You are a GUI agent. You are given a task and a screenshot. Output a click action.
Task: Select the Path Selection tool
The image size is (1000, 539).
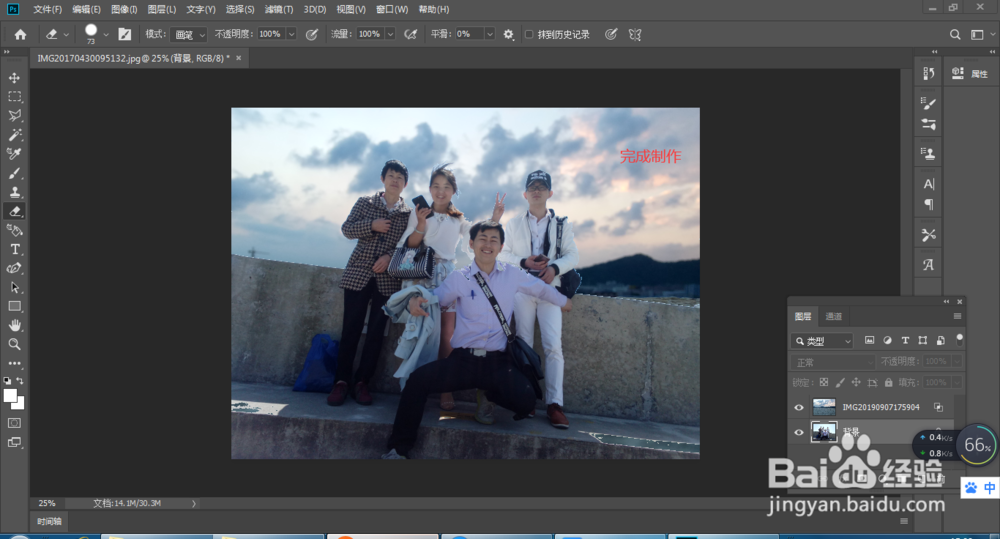(x=14, y=287)
